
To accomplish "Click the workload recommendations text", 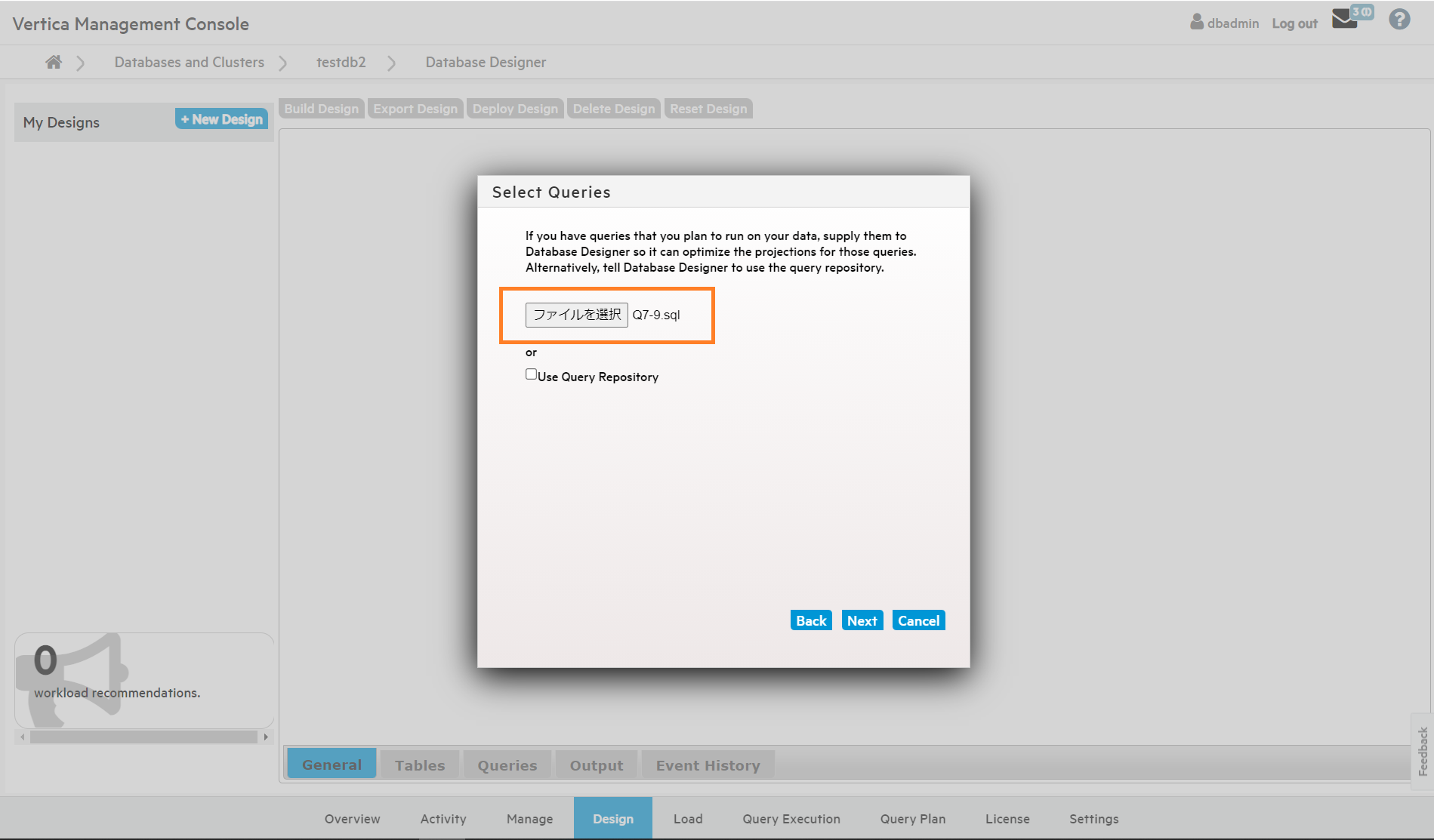I will [117, 693].
